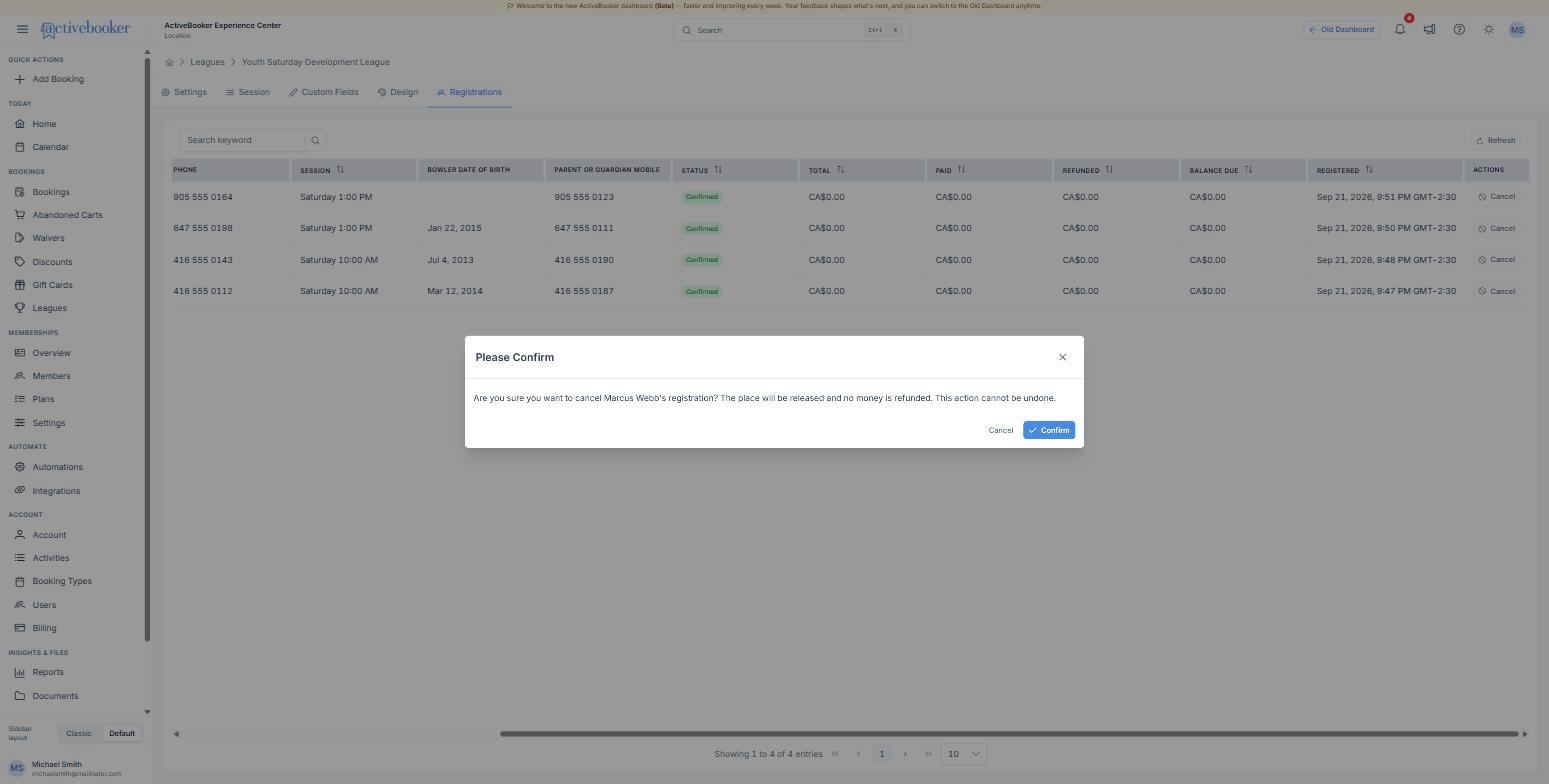1549x784 pixels.
Task: Open the help question mark icon
Action: click(1459, 29)
